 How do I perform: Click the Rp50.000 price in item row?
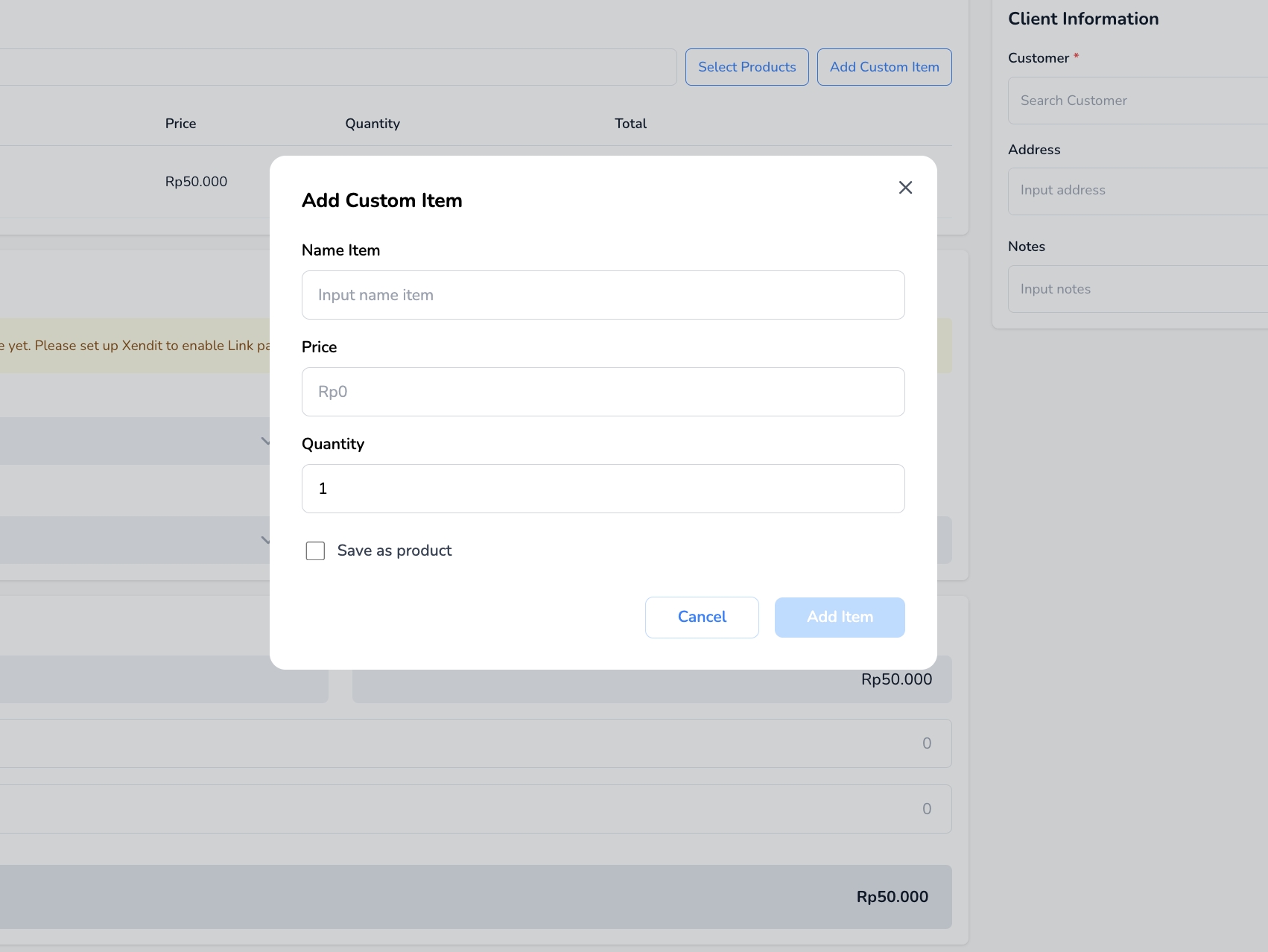point(196,182)
